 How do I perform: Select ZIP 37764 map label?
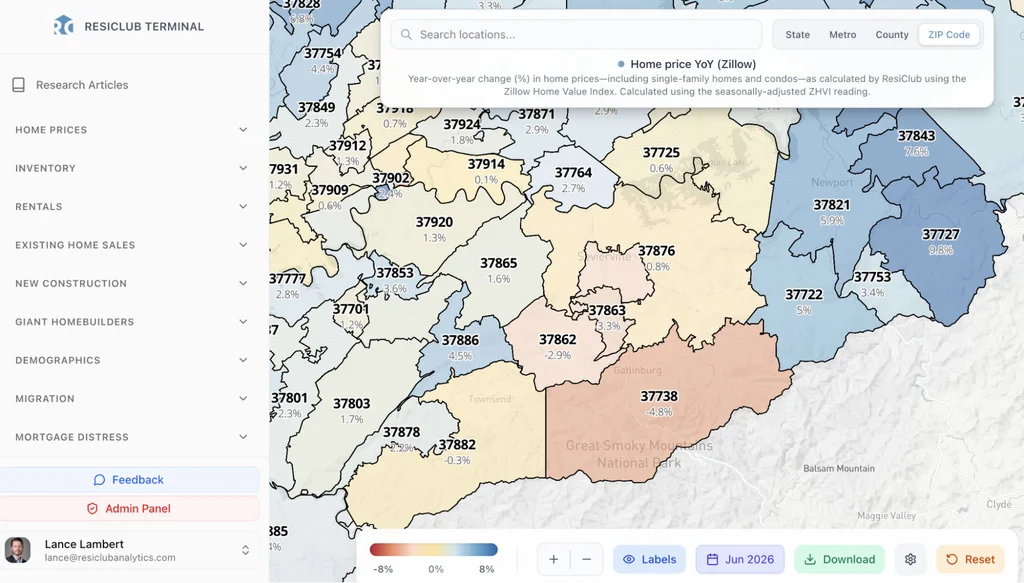573,173
